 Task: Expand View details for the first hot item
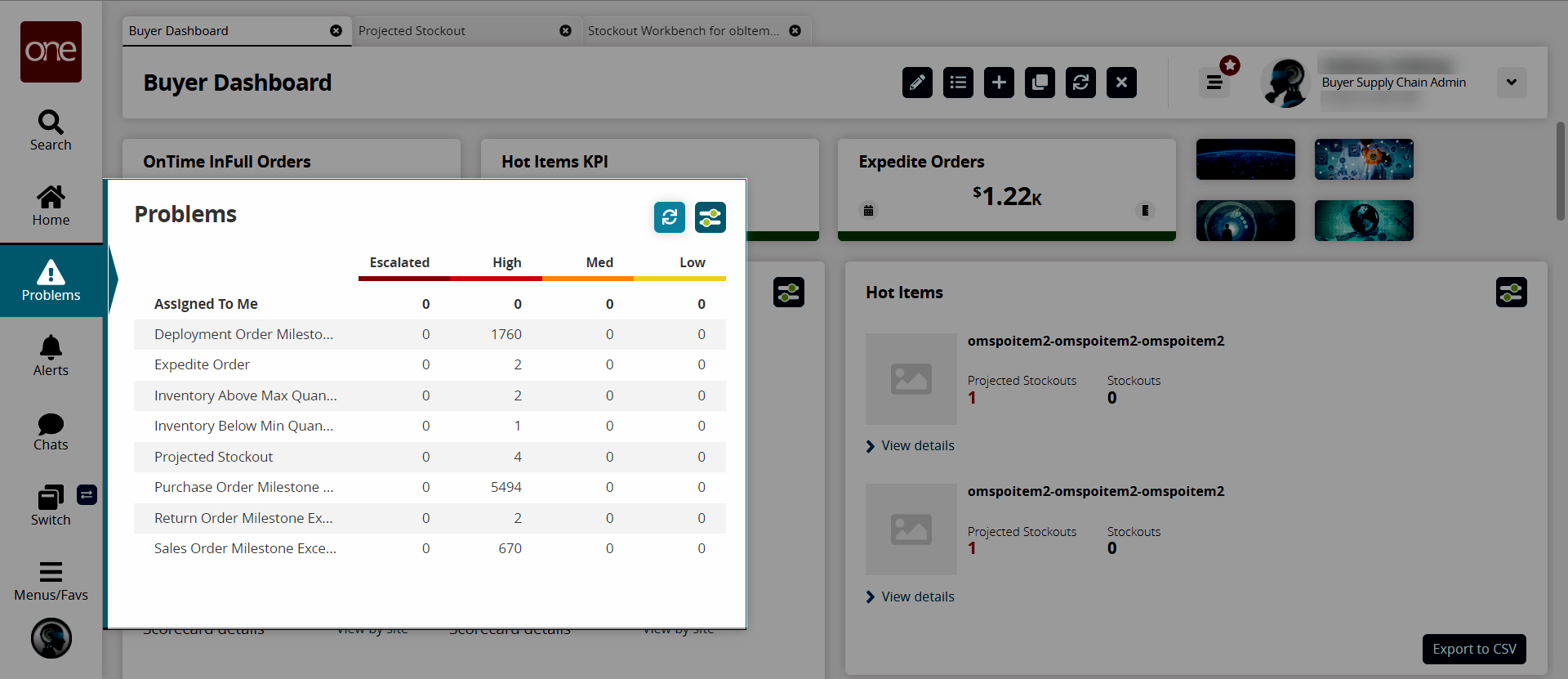(x=910, y=446)
